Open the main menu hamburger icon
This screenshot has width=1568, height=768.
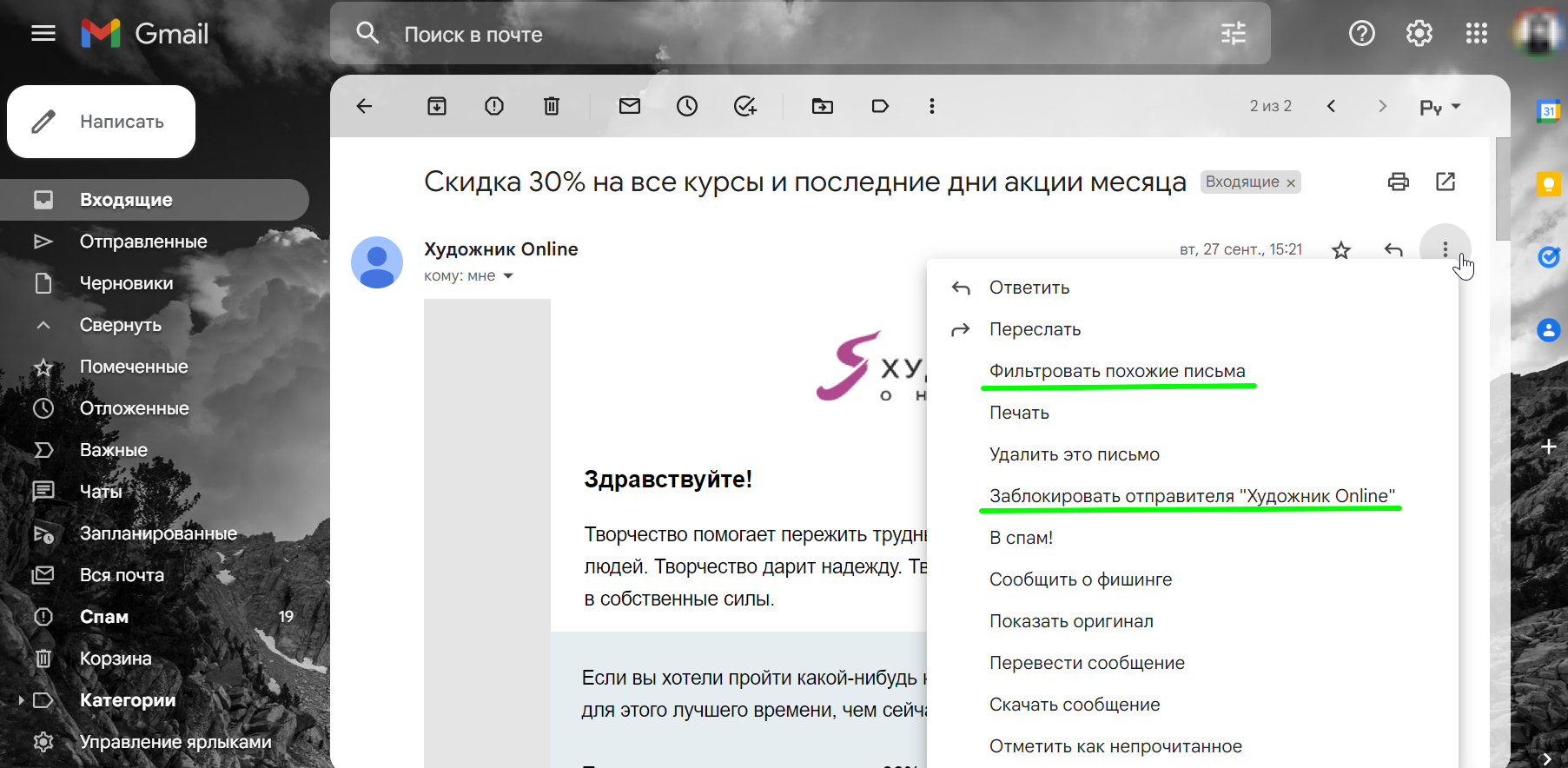pyautogui.click(x=43, y=34)
